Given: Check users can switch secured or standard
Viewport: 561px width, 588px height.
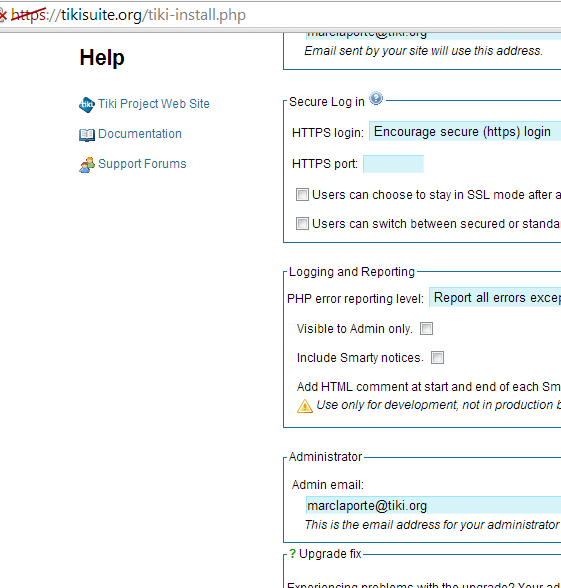Looking at the screenshot, I should click(302, 224).
